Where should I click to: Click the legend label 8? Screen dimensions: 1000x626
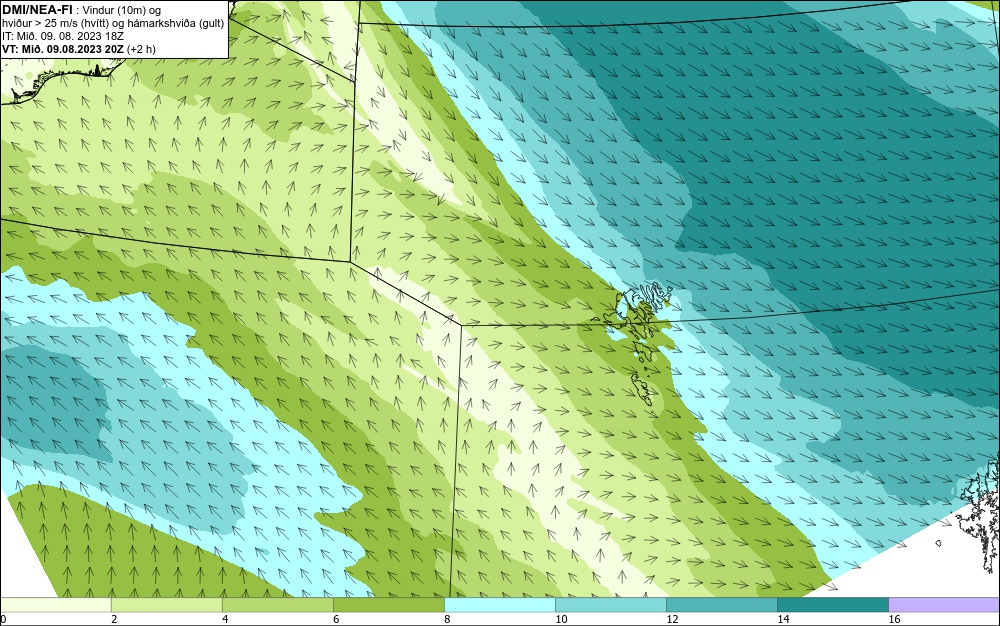(447, 619)
